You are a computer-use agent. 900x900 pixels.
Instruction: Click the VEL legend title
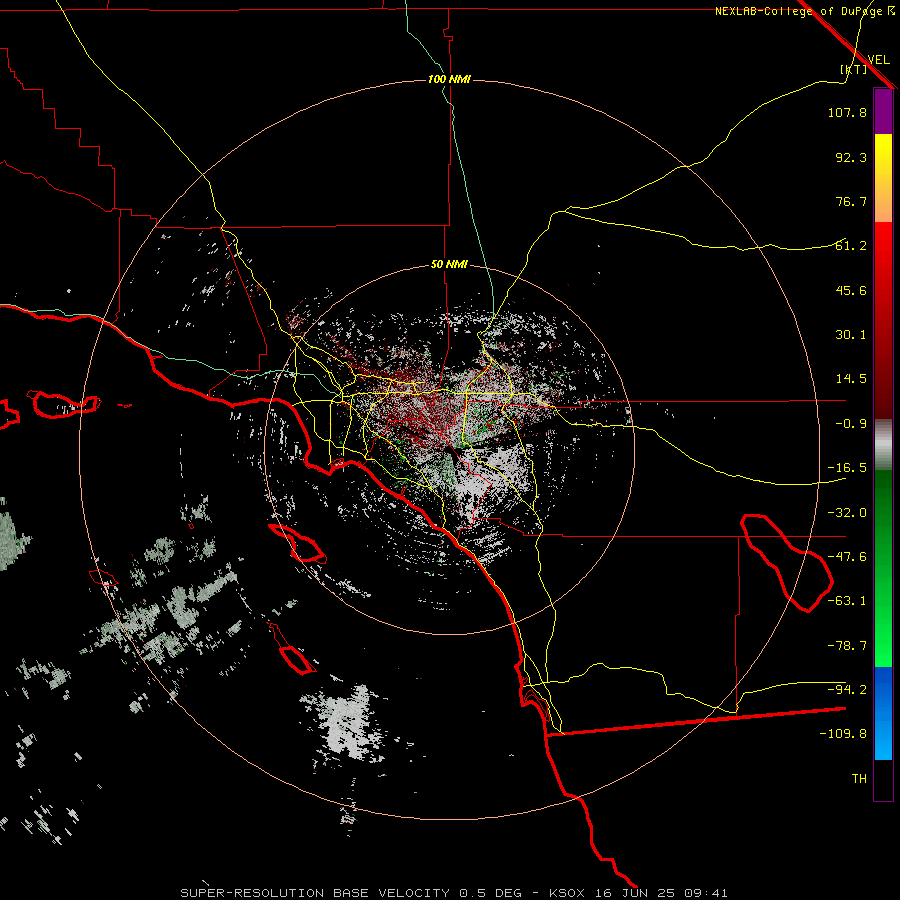click(878, 60)
